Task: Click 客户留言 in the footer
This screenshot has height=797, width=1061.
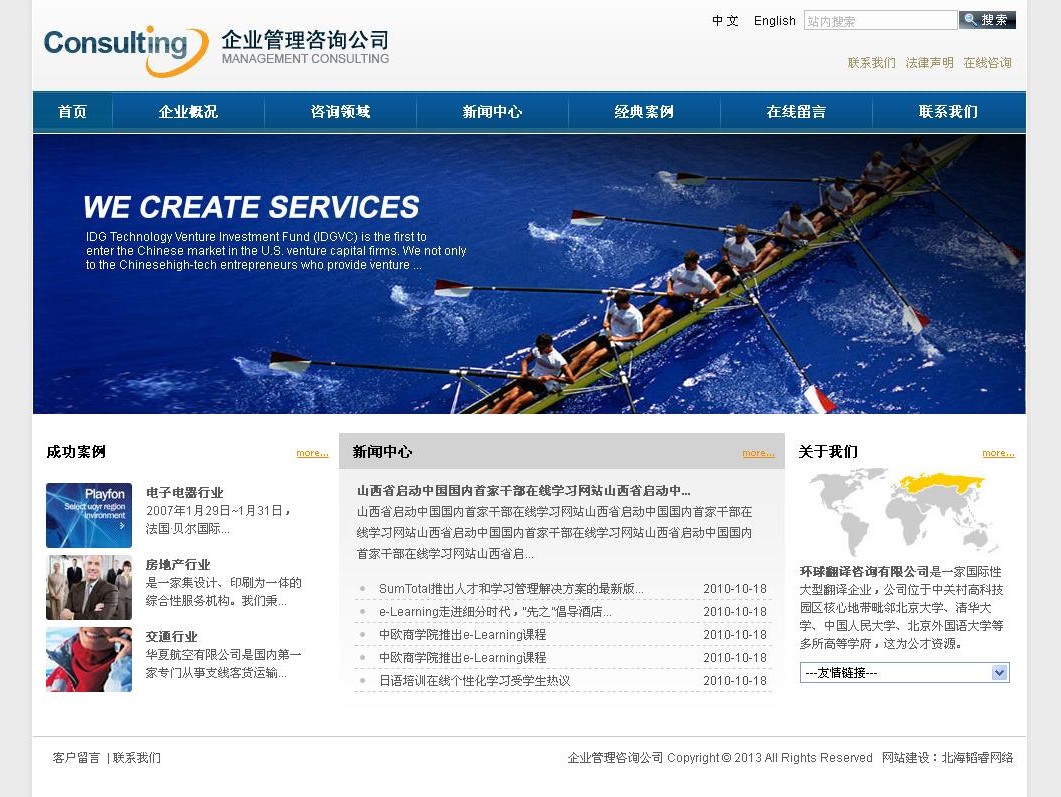Action: point(76,758)
